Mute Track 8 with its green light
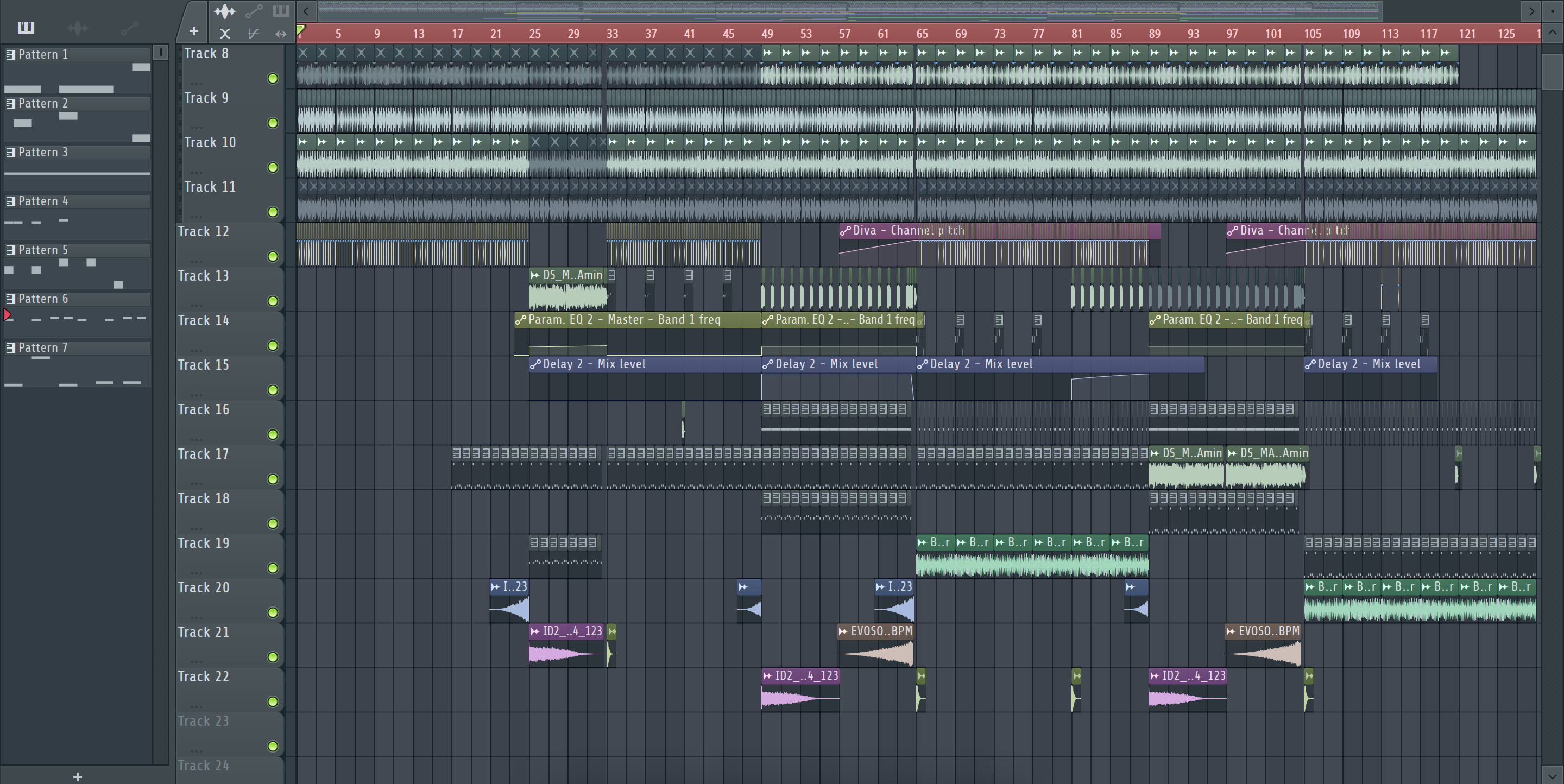 click(x=273, y=78)
